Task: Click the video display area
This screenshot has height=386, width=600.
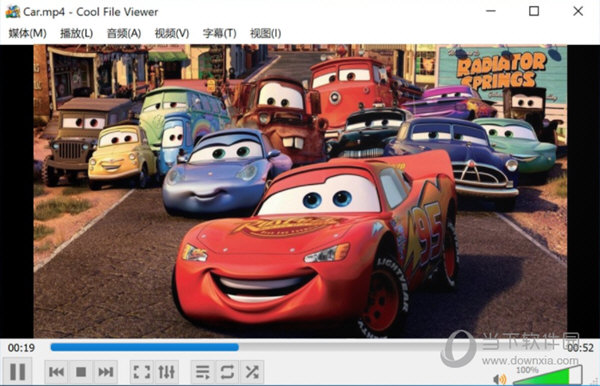Action: point(300,191)
